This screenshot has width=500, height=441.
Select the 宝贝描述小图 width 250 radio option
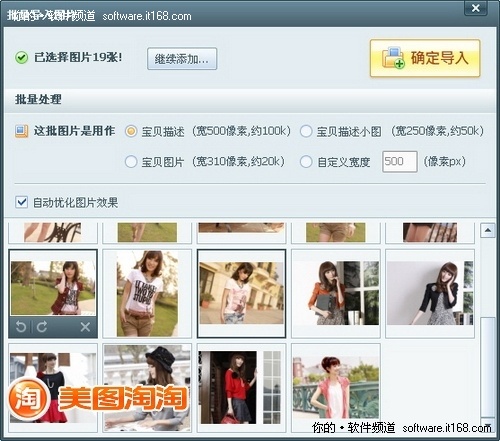[306, 131]
